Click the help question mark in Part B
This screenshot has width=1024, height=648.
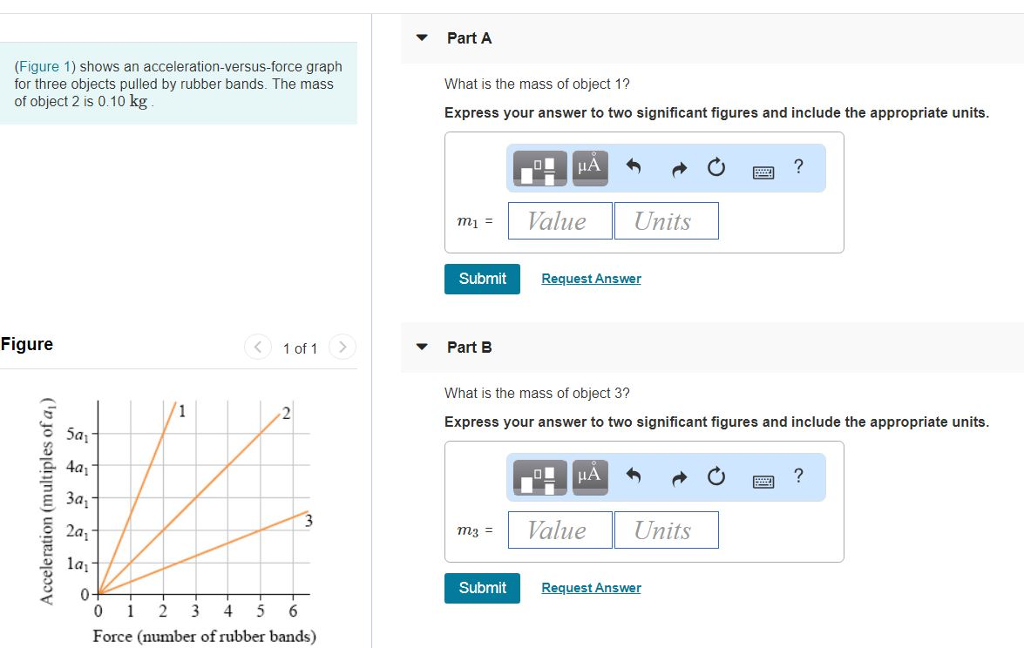797,476
